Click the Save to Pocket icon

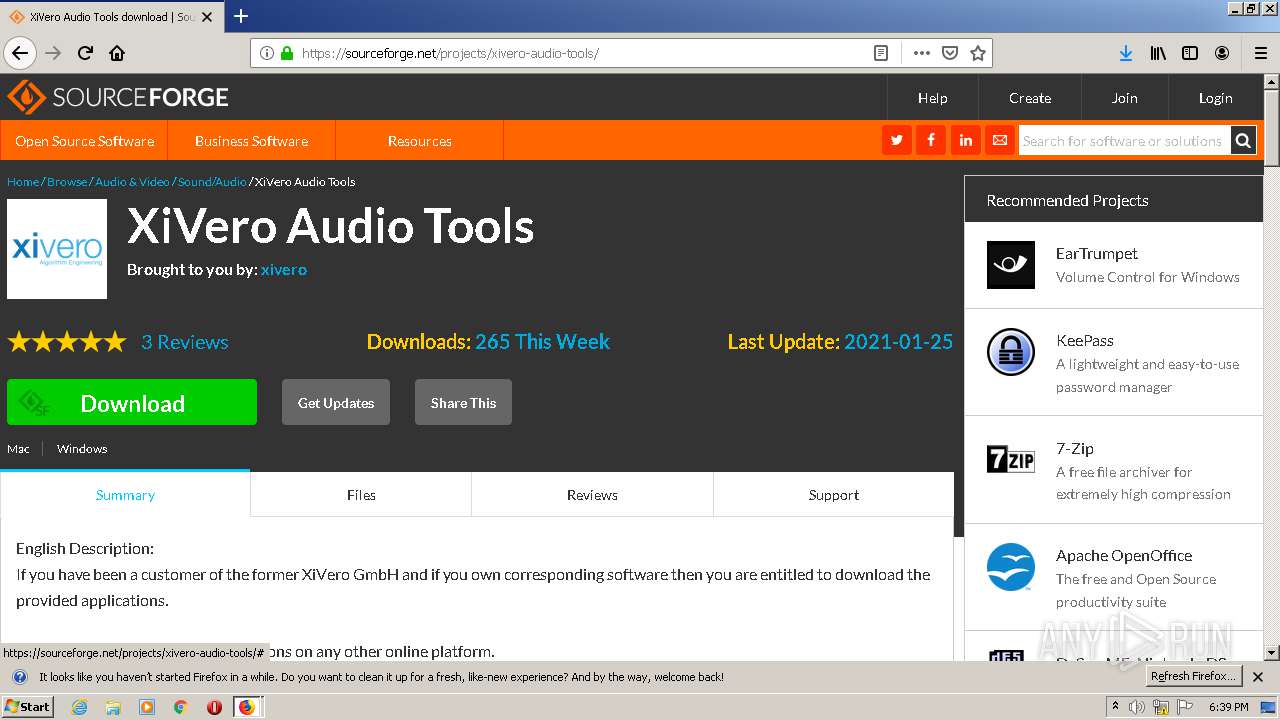(x=950, y=53)
